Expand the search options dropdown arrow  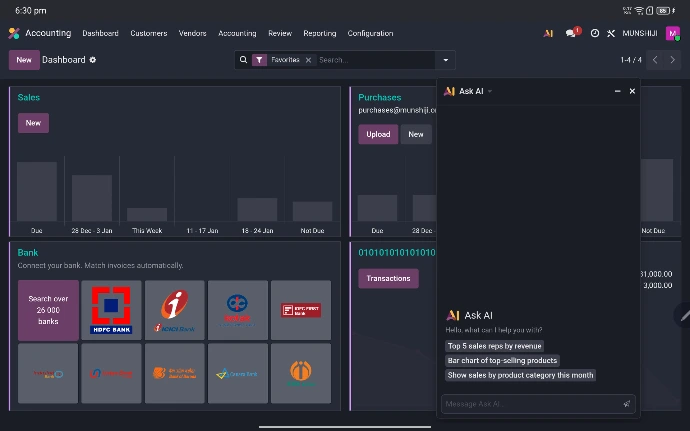point(446,60)
